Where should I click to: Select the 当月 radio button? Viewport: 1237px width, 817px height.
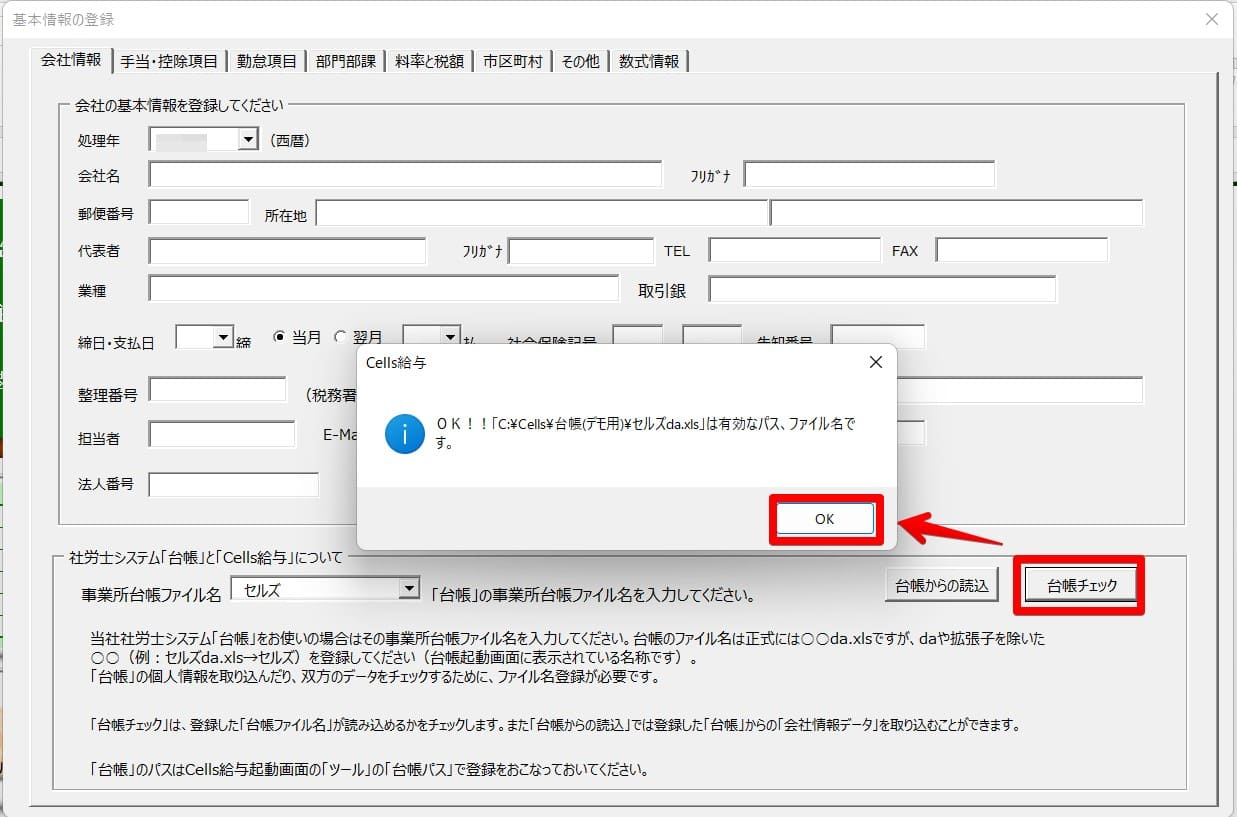tap(280, 338)
